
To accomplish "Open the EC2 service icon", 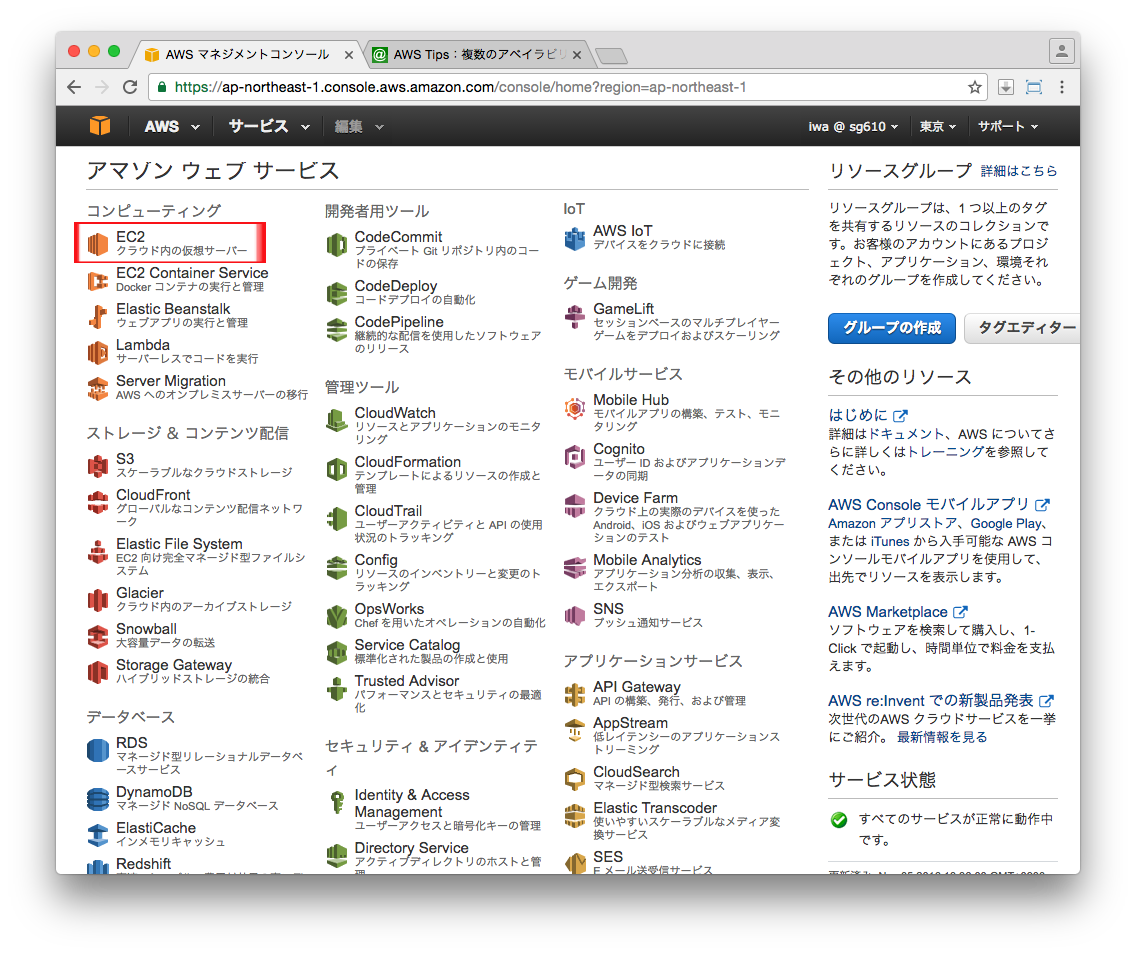I will point(98,244).
